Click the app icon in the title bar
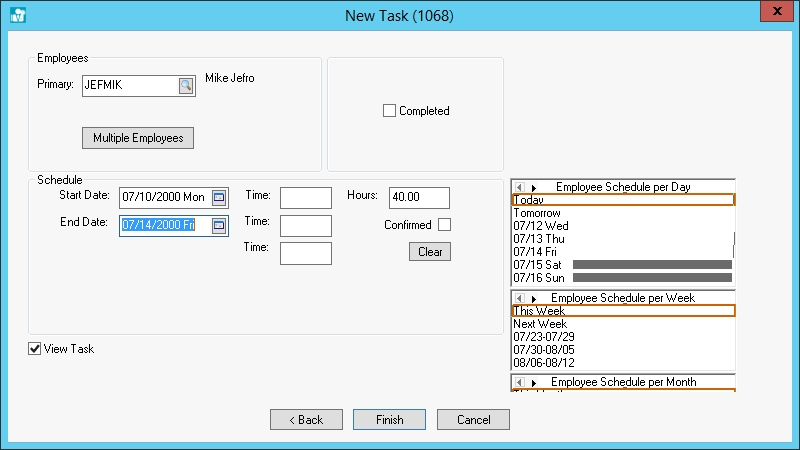The image size is (800, 450). click(x=17, y=15)
